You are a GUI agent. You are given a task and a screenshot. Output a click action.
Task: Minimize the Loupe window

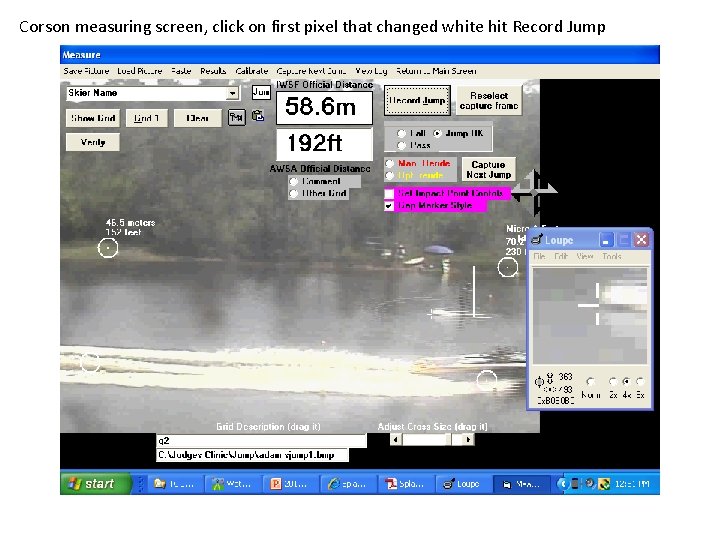coord(606,240)
